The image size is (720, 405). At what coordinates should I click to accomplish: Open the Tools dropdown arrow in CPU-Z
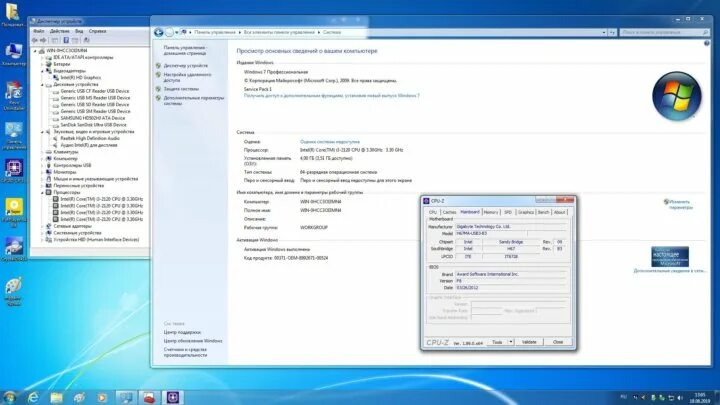[x=511, y=342]
